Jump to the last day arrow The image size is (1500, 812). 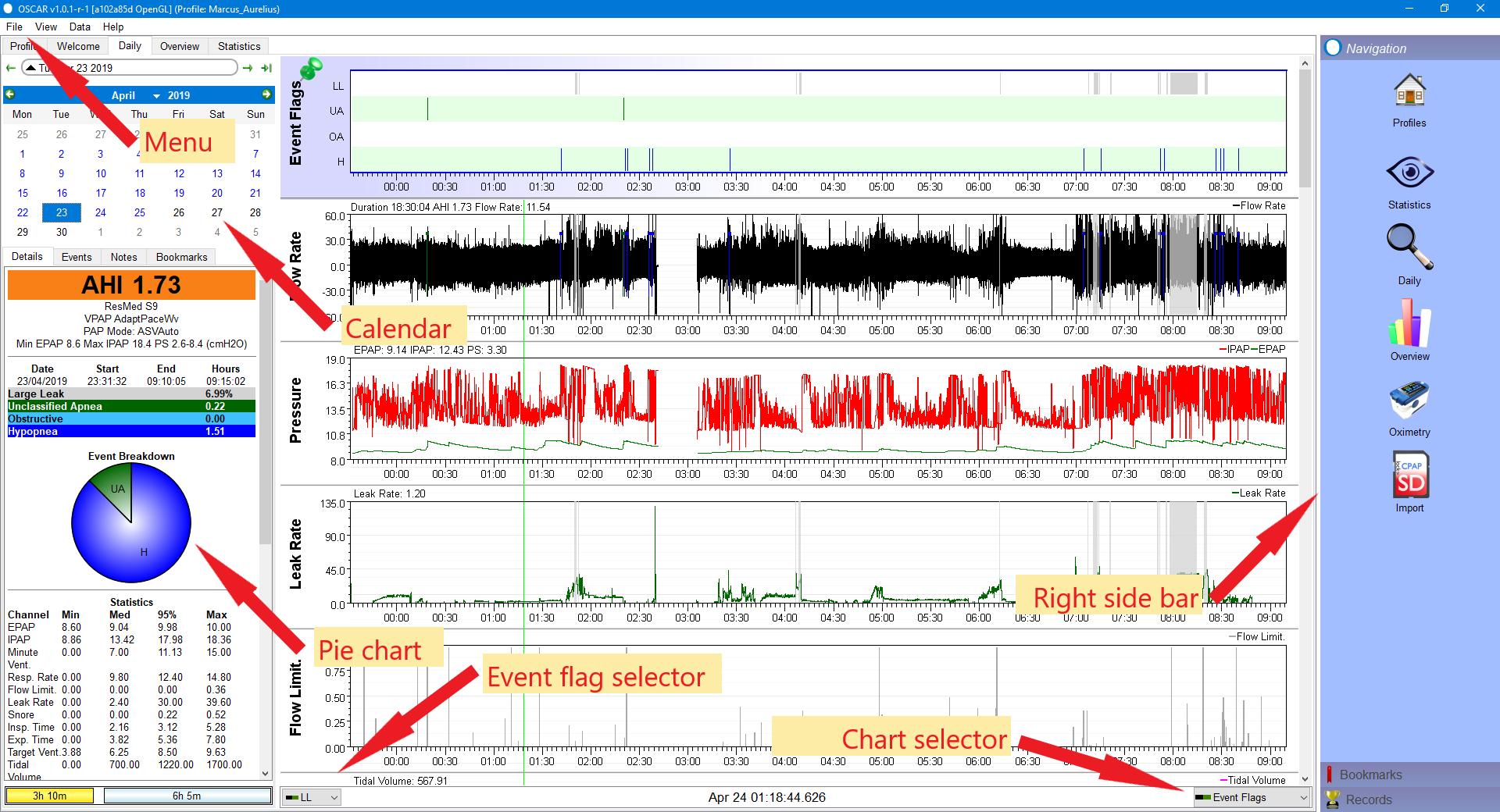(x=266, y=68)
